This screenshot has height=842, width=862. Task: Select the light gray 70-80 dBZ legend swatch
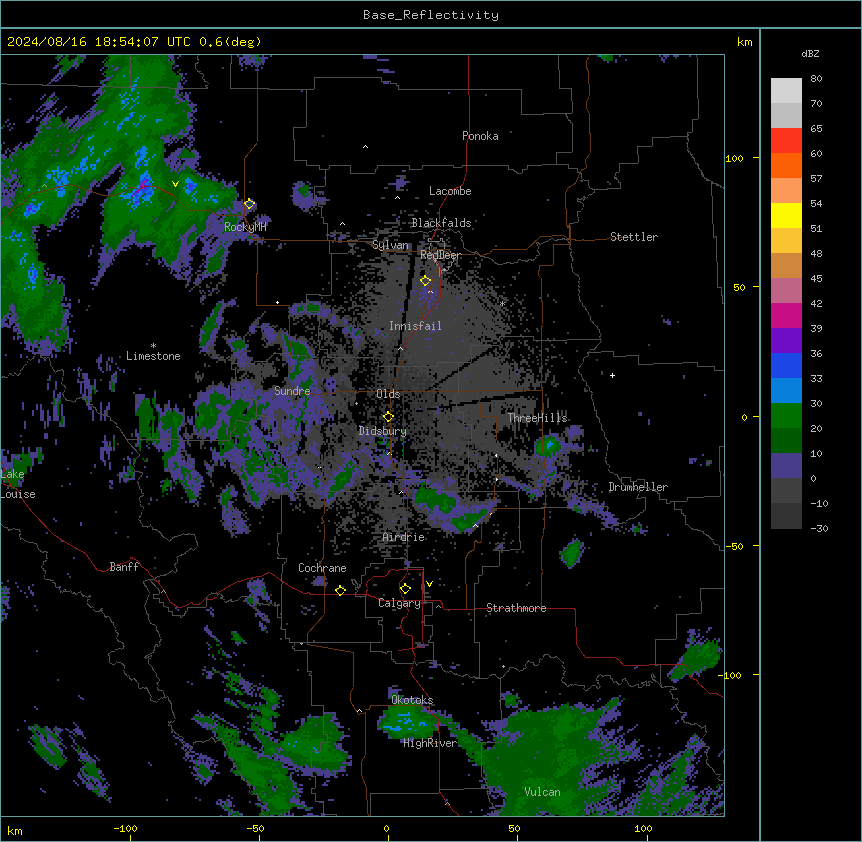click(786, 91)
